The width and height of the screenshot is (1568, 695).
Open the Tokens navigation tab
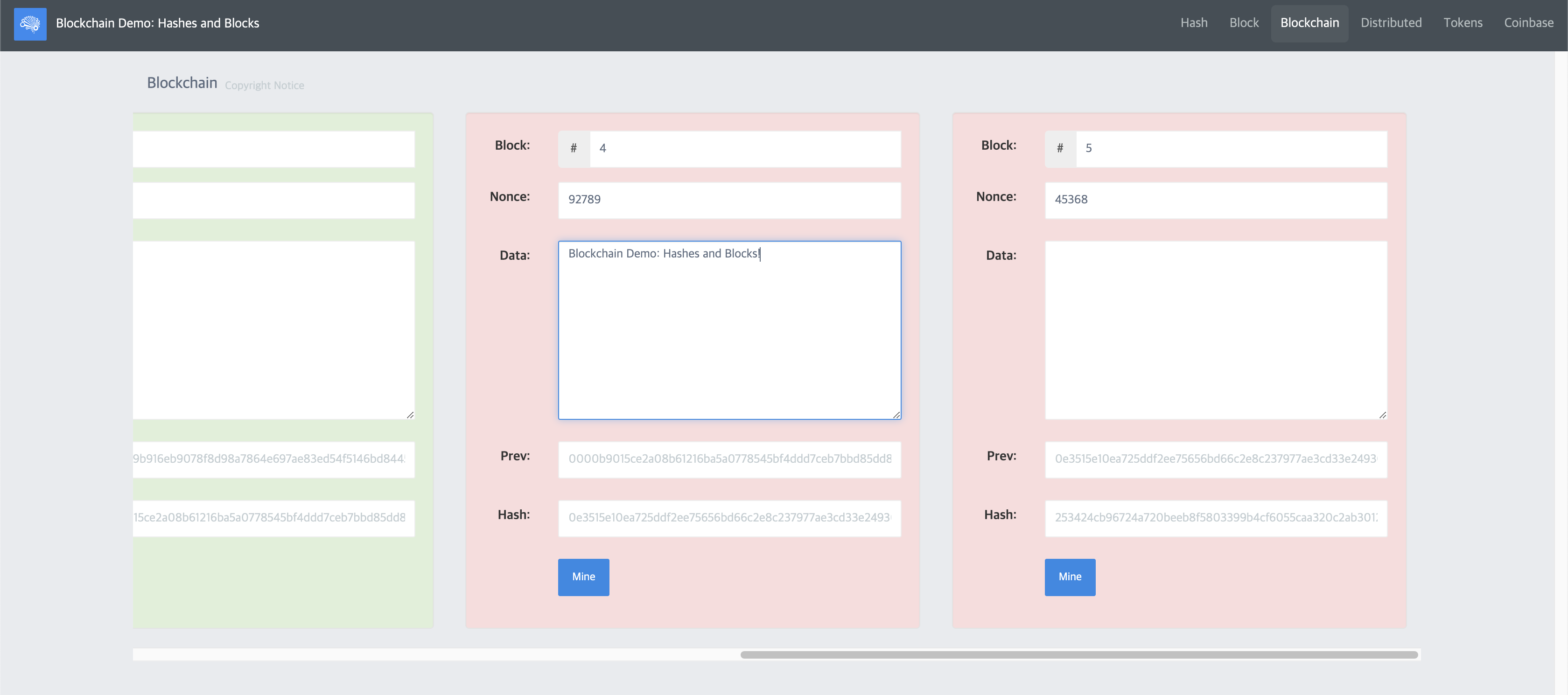tap(1463, 23)
